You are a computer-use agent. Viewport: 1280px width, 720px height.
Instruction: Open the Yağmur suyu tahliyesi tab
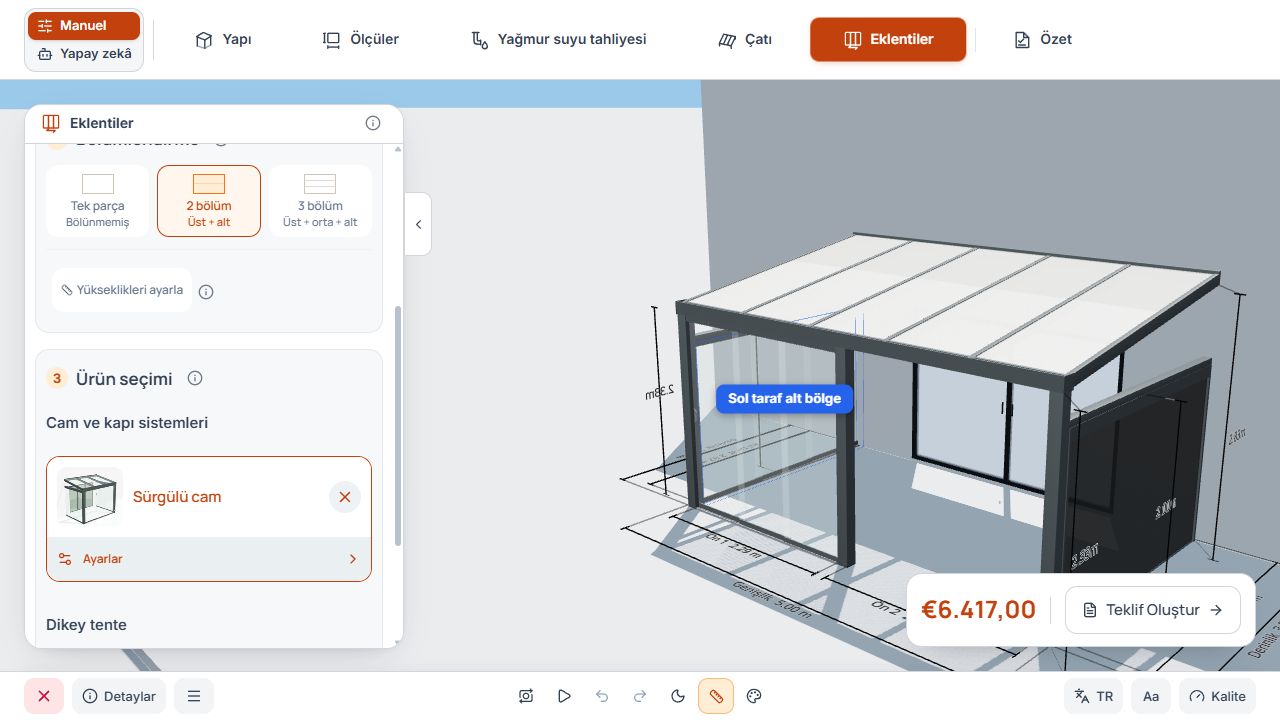tap(558, 40)
